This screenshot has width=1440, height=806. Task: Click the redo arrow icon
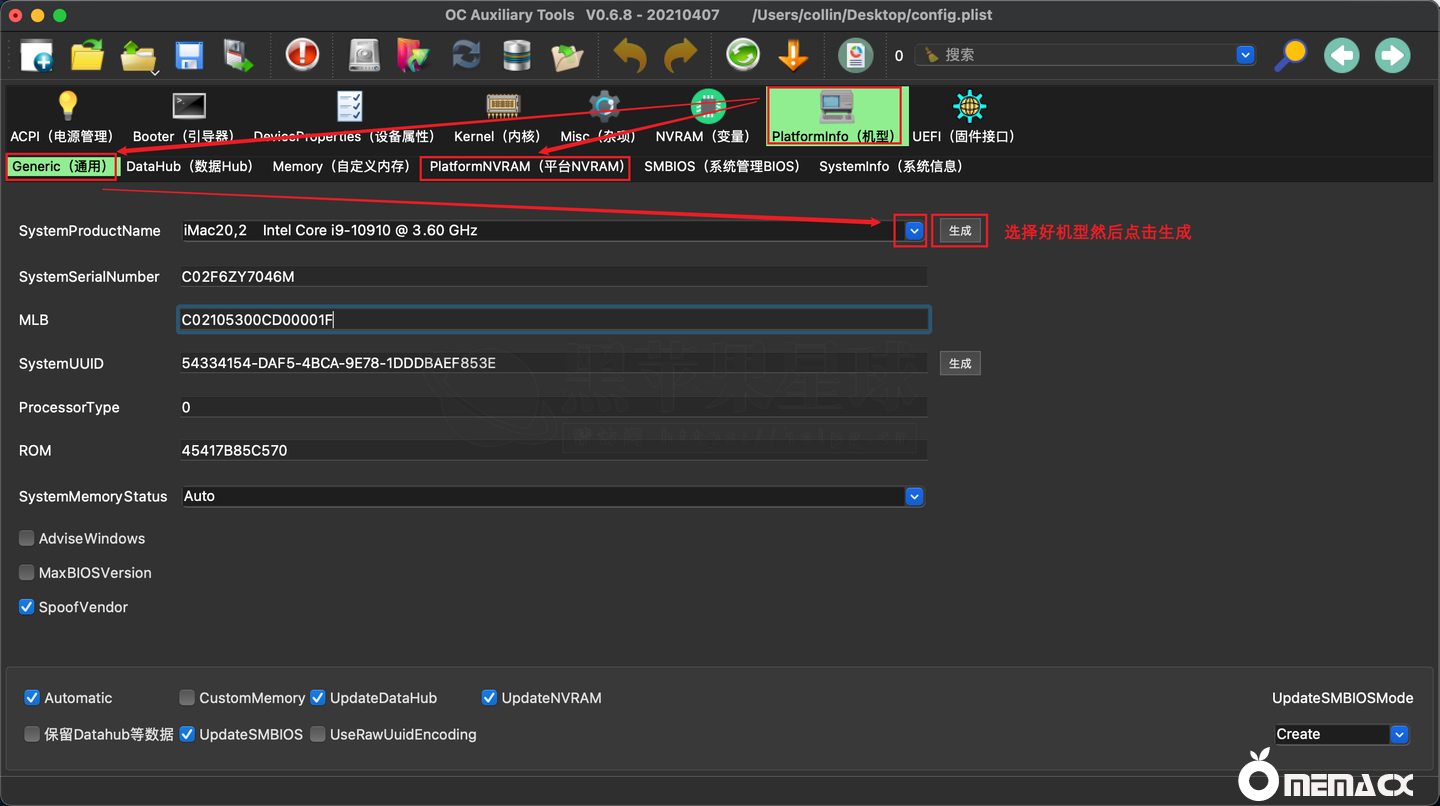coord(681,55)
